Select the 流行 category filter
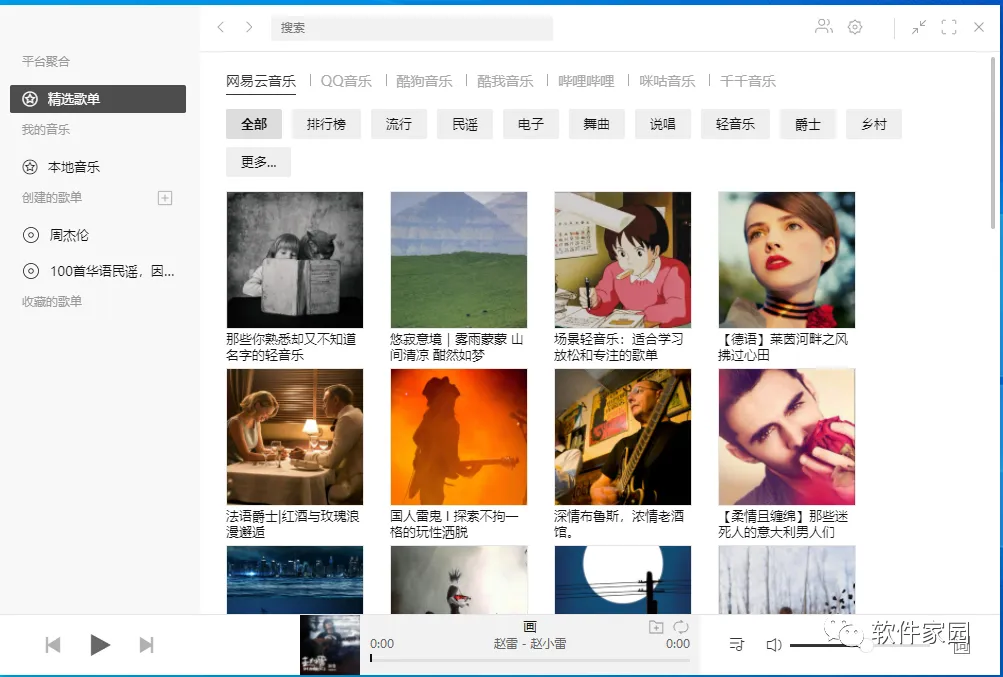 pos(399,124)
